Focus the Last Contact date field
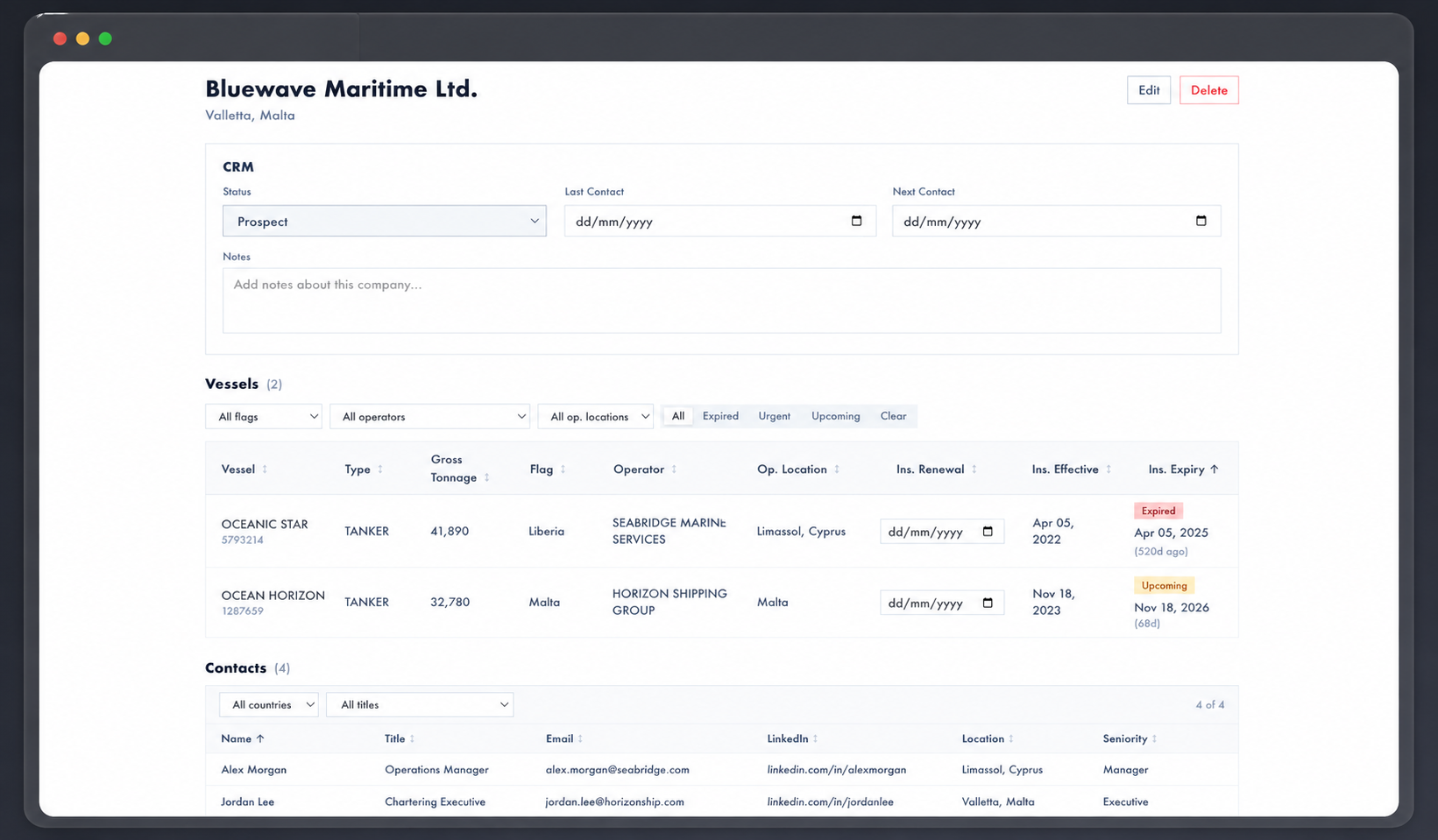1438x840 pixels. pyautogui.click(x=720, y=221)
